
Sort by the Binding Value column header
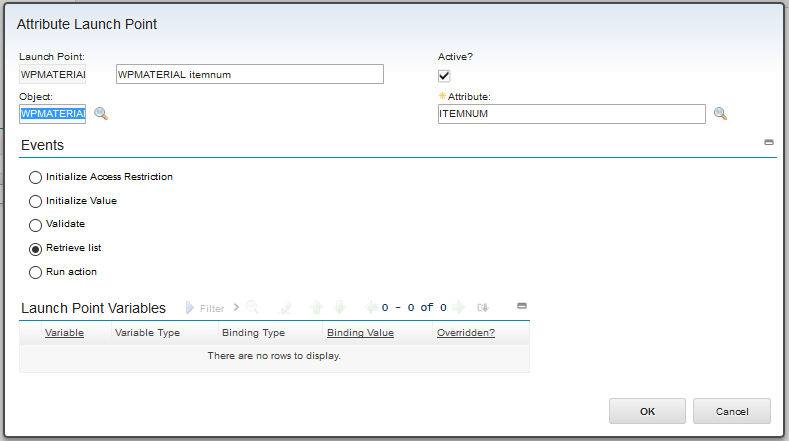[x=360, y=333]
